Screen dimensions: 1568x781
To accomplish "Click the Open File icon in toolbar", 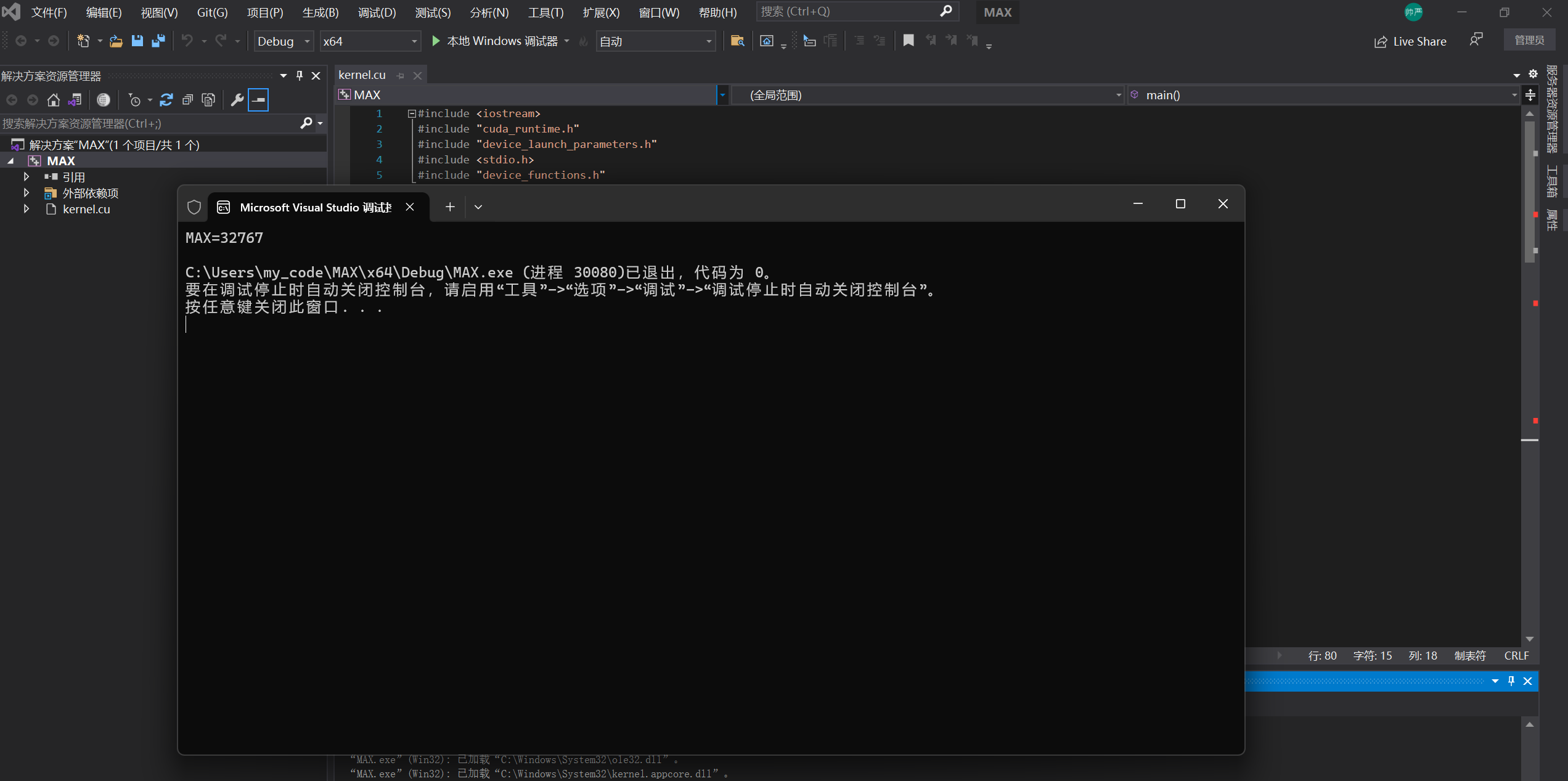I will (116, 41).
